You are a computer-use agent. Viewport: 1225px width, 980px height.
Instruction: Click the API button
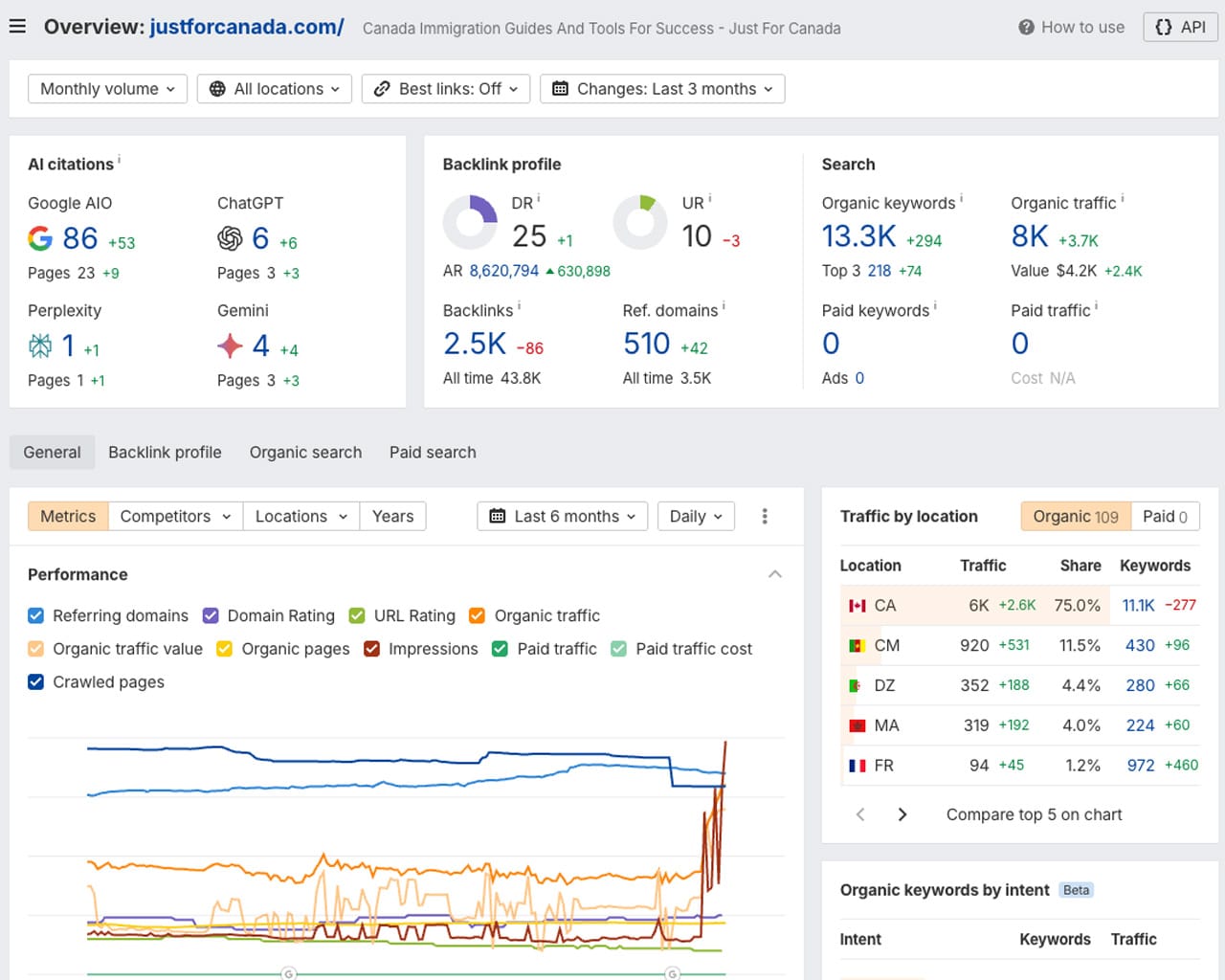[x=1180, y=28]
